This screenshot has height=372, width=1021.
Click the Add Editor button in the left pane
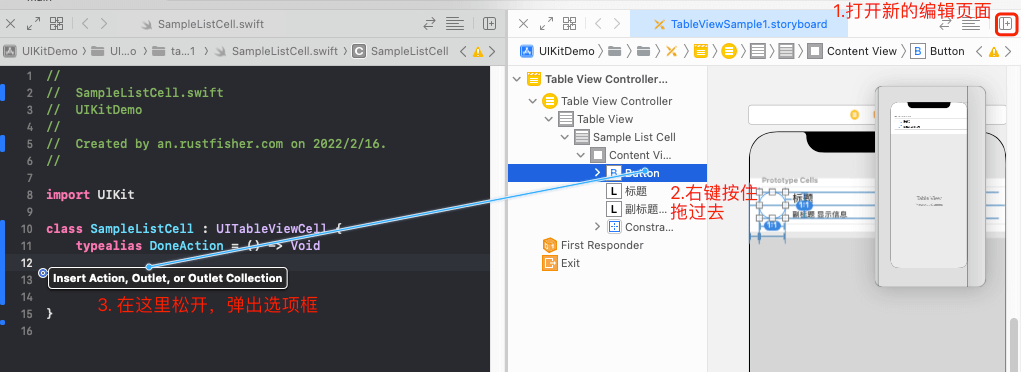click(x=490, y=24)
